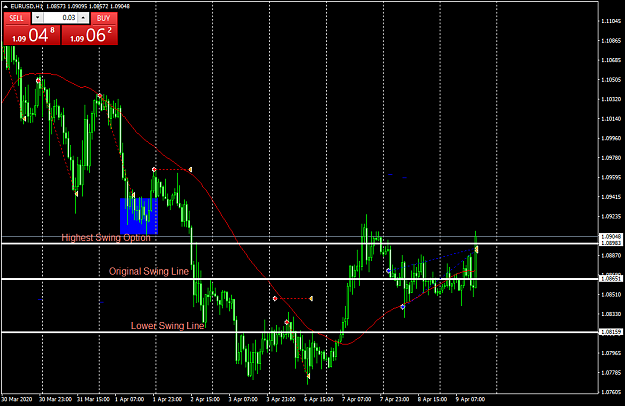Select the EURUSD,H2 chart title text
Image resolution: width=625 pixels, height=406 pixels.
(26, 6)
